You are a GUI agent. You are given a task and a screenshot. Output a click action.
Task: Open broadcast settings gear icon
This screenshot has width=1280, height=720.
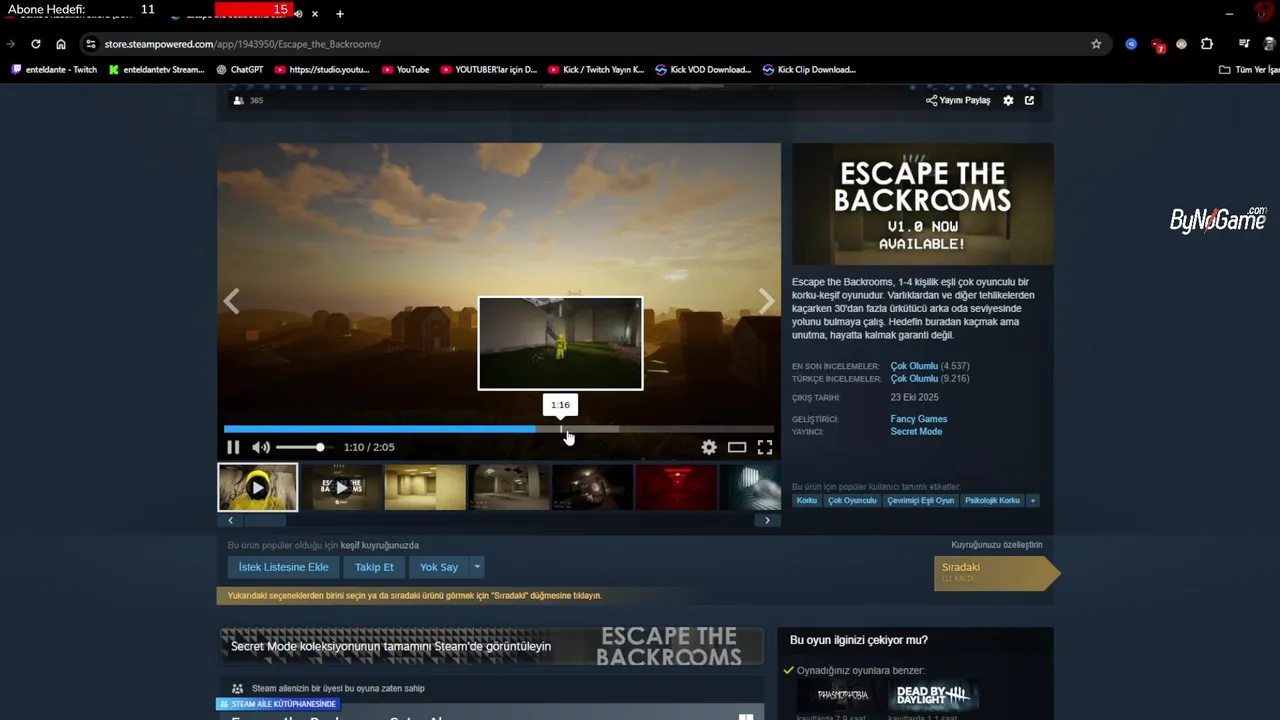click(1008, 100)
